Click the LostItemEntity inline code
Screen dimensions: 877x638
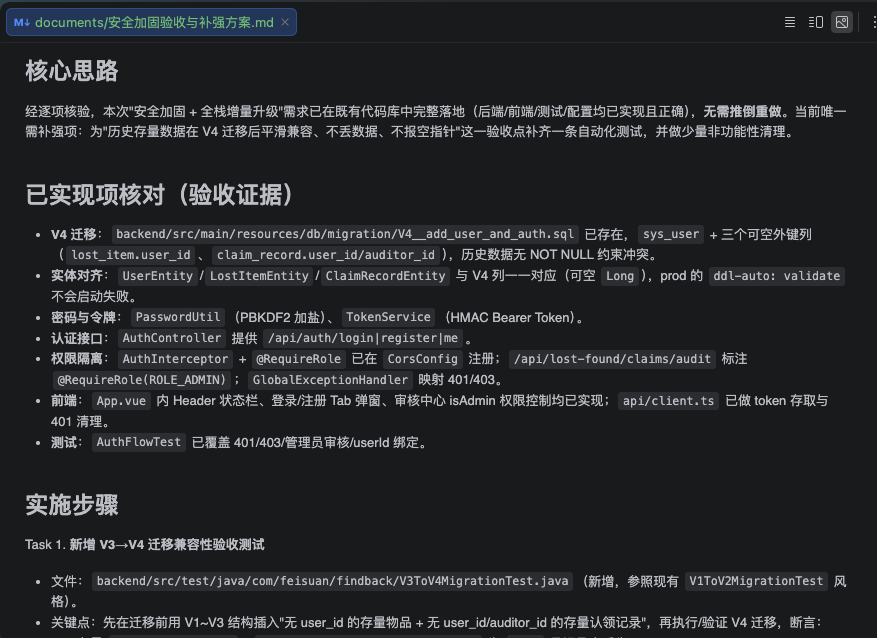(259, 276)
